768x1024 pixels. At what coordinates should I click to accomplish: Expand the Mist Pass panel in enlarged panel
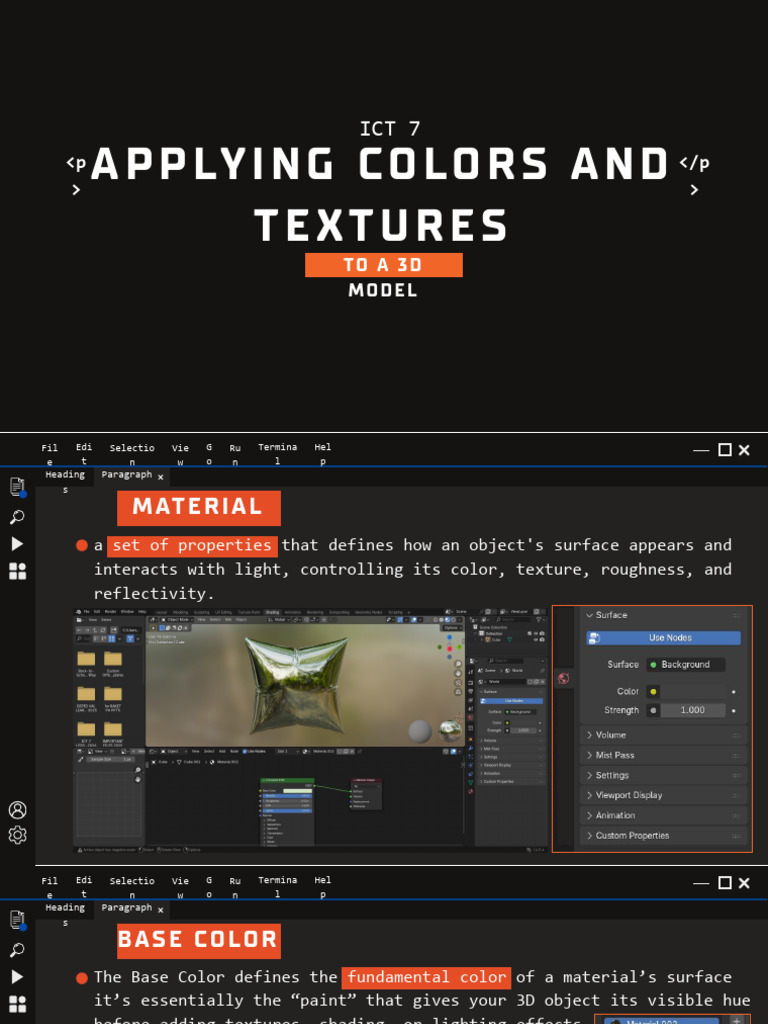(663, 756)
